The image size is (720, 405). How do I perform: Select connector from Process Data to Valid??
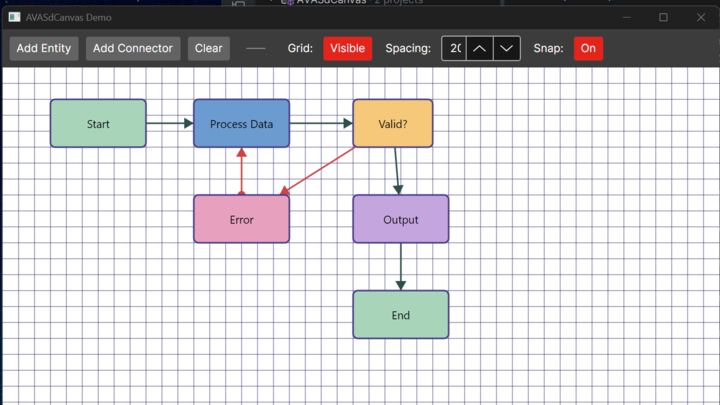(x=321, y=123)
